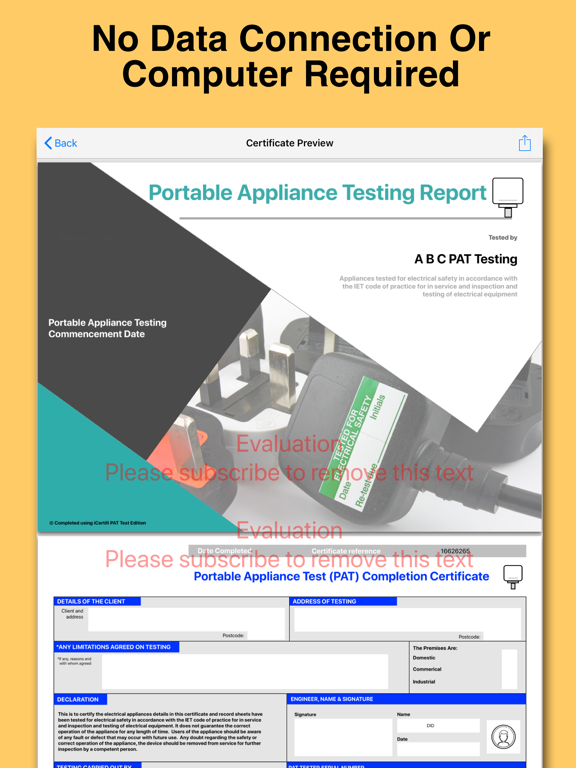Open the share icon in the top bar
Image resolution: width=576 pixels, height=768 pixels.
click(525, 143)
